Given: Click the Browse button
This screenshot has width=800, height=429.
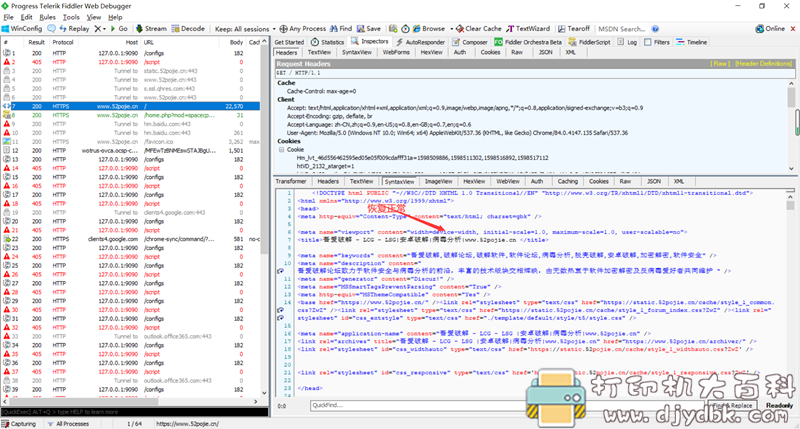Looking at the screenshot, I should point(429,29).
